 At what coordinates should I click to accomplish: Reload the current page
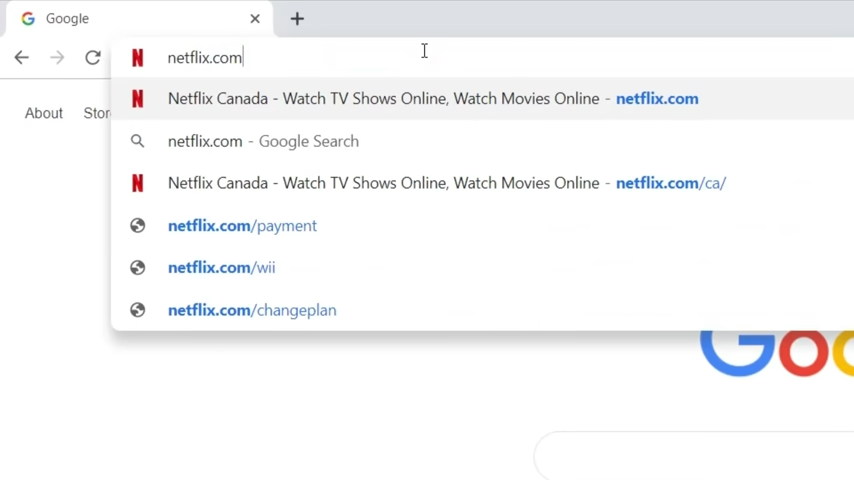point(93,58)
